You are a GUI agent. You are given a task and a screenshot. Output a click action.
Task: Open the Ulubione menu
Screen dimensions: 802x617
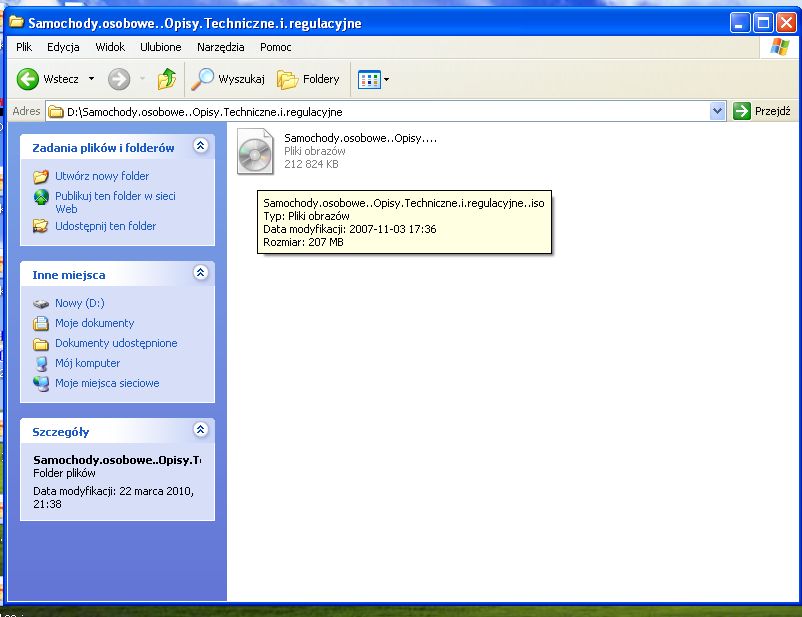[x=160, y=47]
